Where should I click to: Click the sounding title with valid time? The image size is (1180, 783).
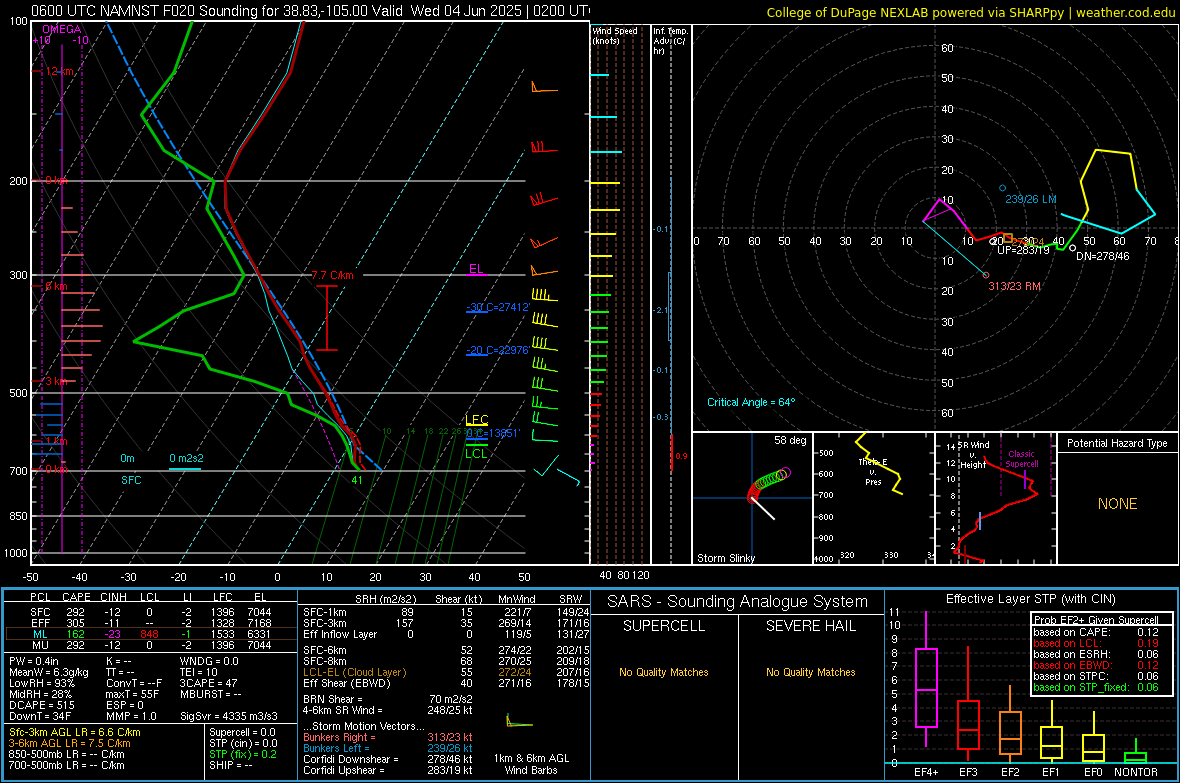[310, 11]
